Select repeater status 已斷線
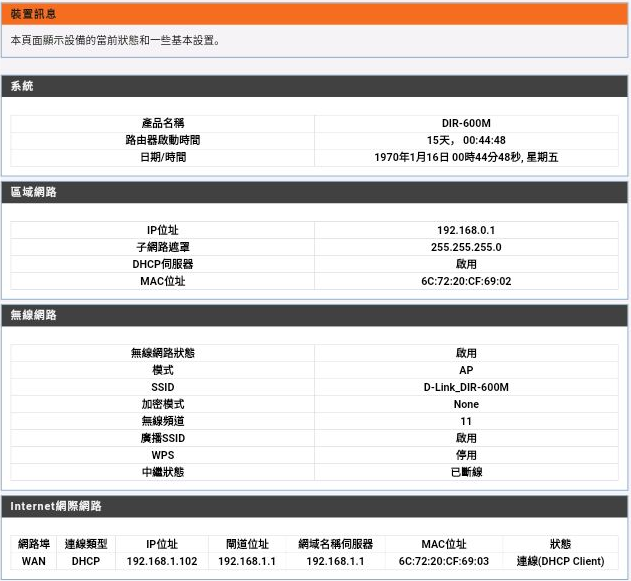 click(466, 472)
